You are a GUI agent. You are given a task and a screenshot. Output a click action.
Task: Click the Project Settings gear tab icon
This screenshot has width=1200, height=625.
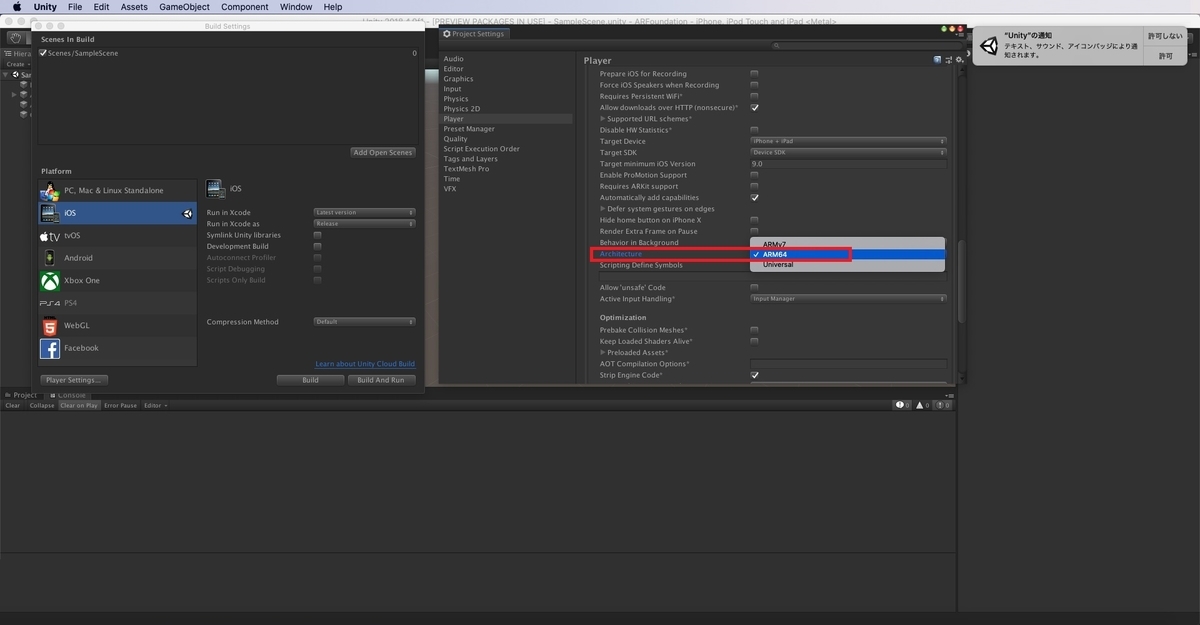pyautogui.click(x=447, y=33)
